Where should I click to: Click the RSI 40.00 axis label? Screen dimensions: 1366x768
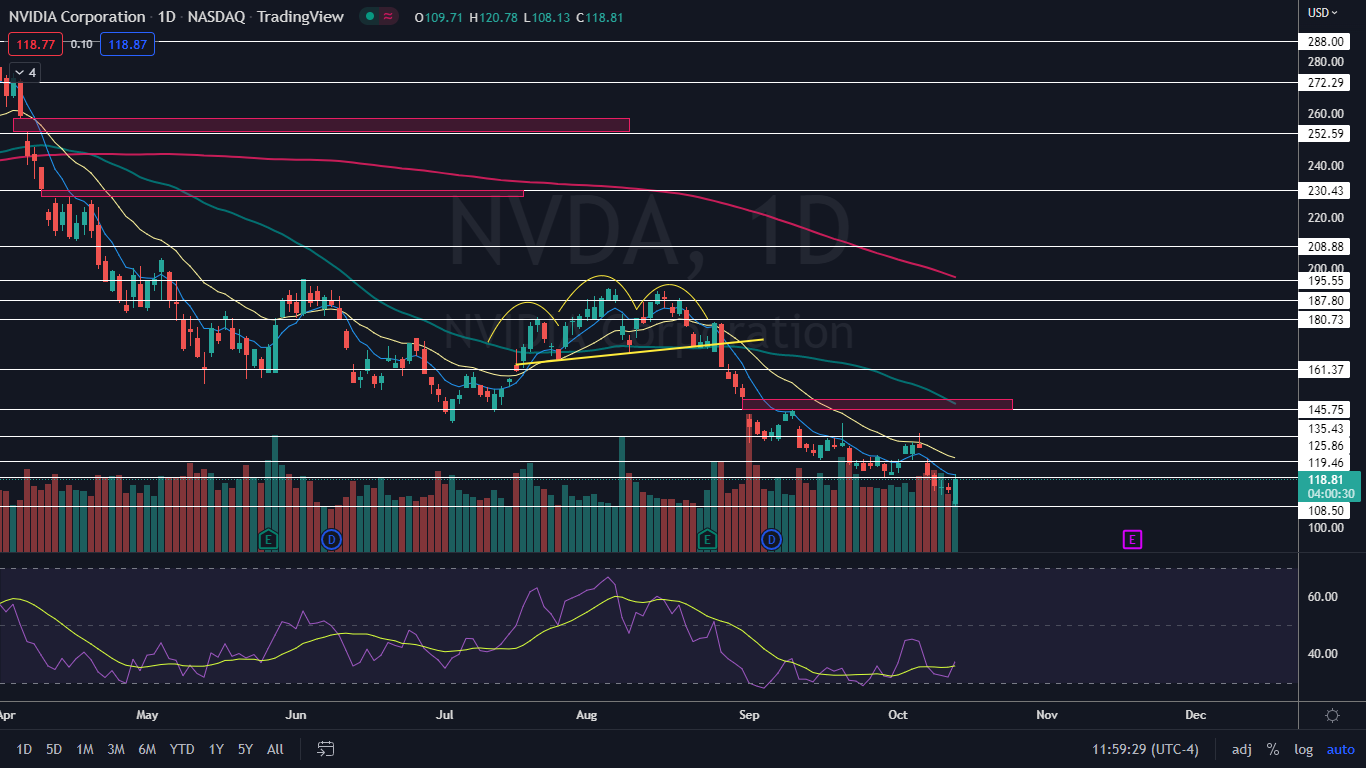point(1322,654)
